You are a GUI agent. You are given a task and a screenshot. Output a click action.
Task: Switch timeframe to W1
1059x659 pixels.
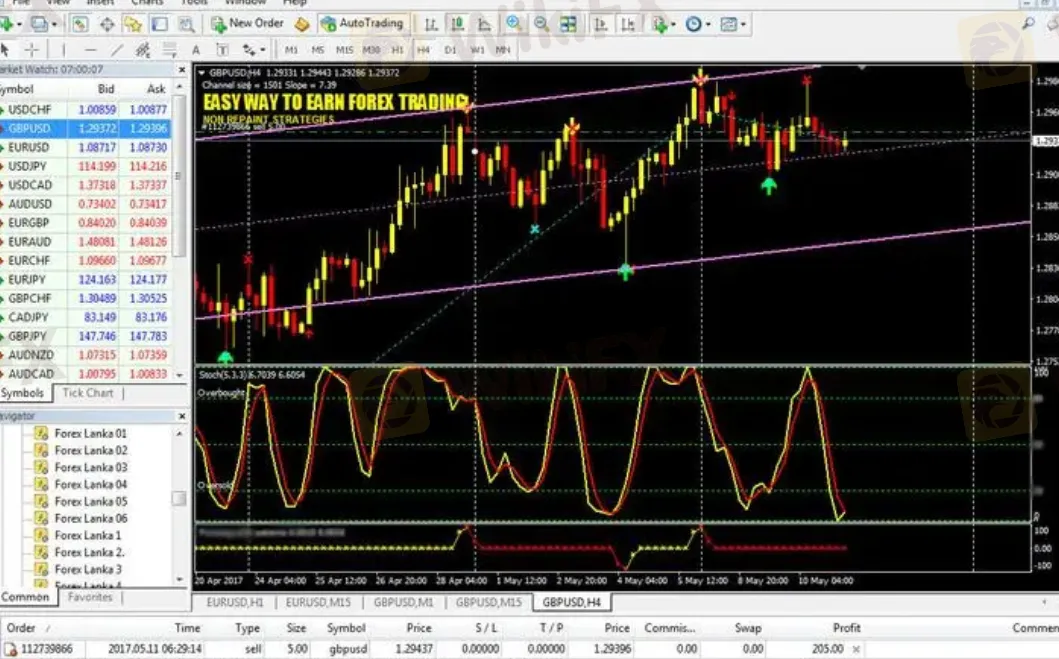(x=477, y=50)
